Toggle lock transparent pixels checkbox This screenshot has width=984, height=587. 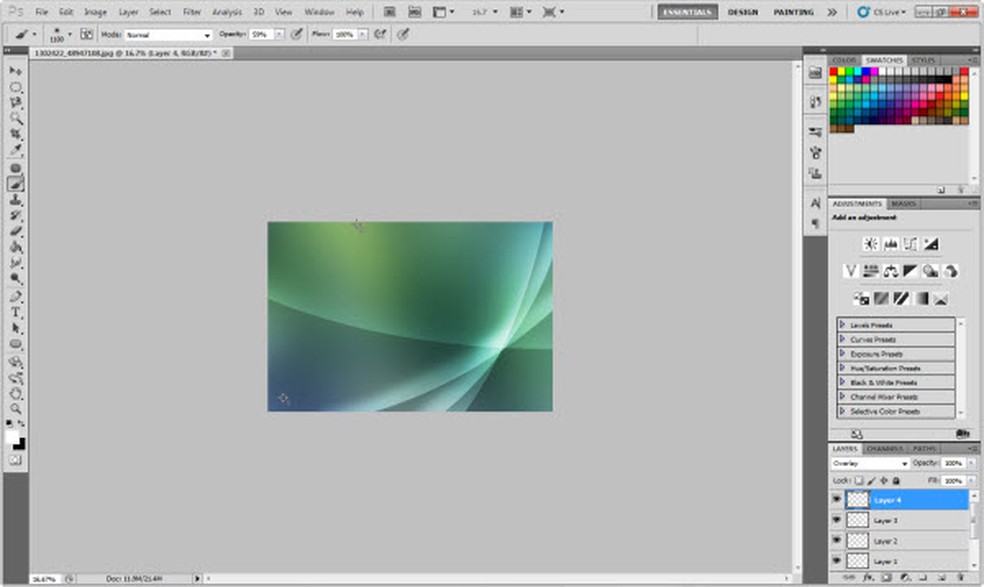(x=858, y=481)
